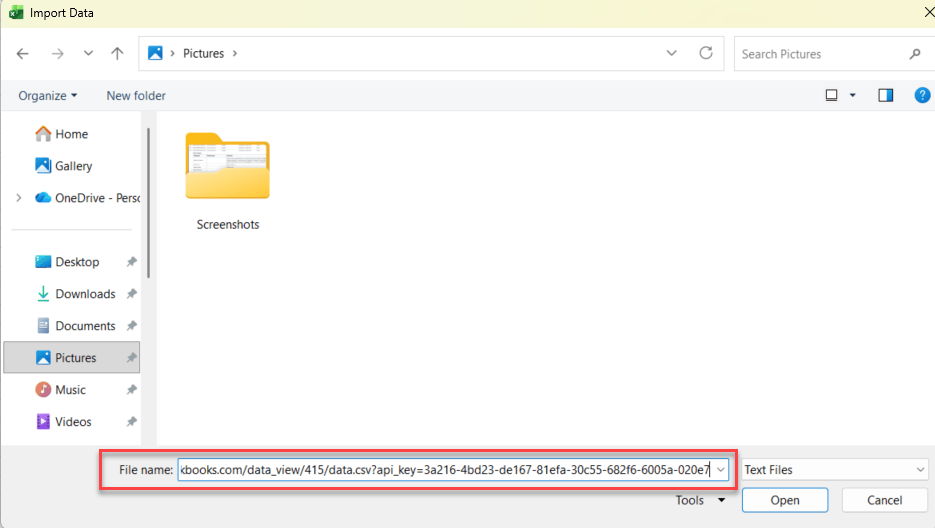Viewport: 935px width, 528px height.
Task: Click the Cancel button
Action: [x=884, y=500]
